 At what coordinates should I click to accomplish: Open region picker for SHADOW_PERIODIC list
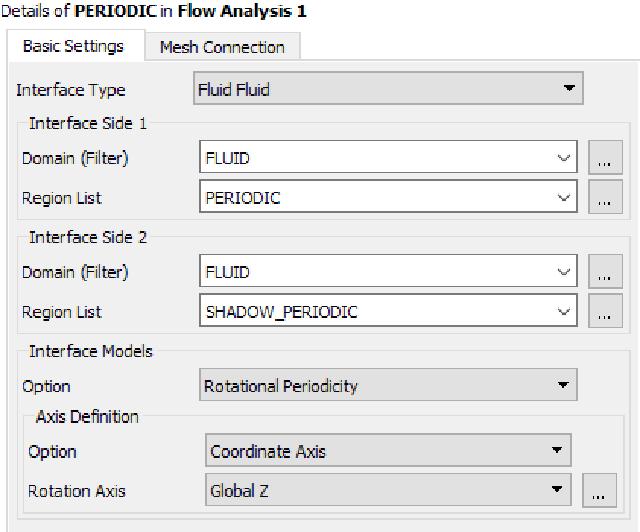[x=602, y=312]
